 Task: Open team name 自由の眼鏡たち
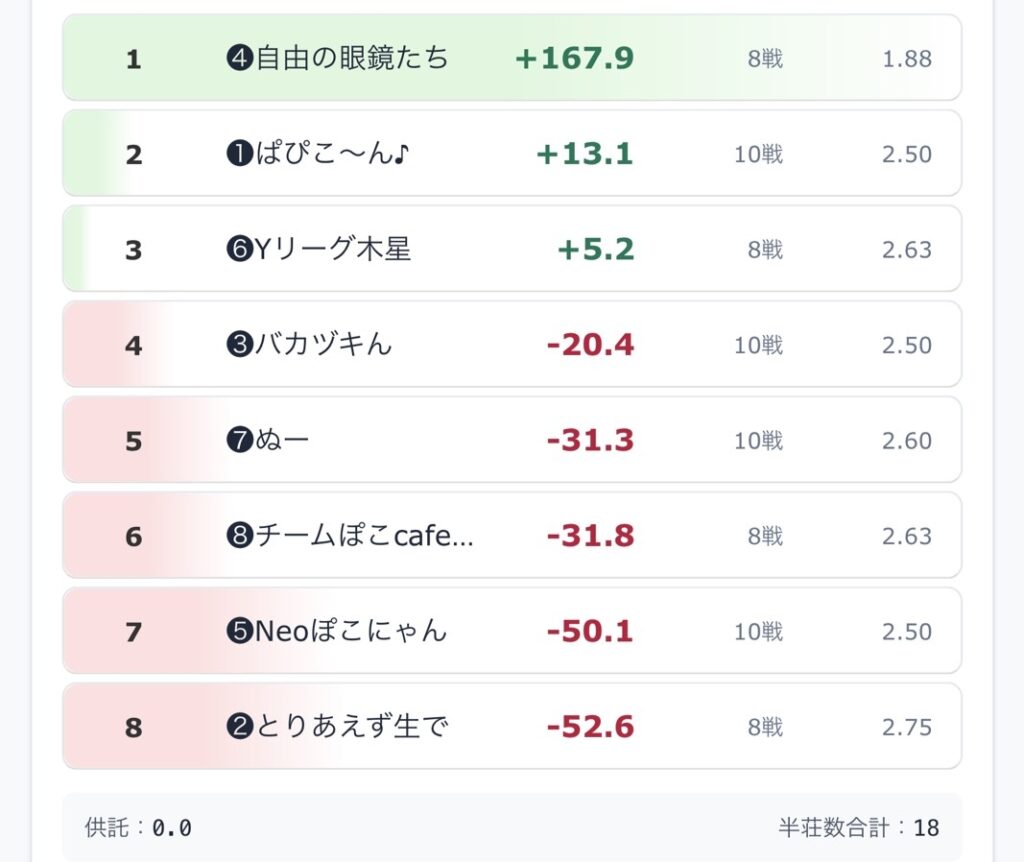tap(352, 58)
